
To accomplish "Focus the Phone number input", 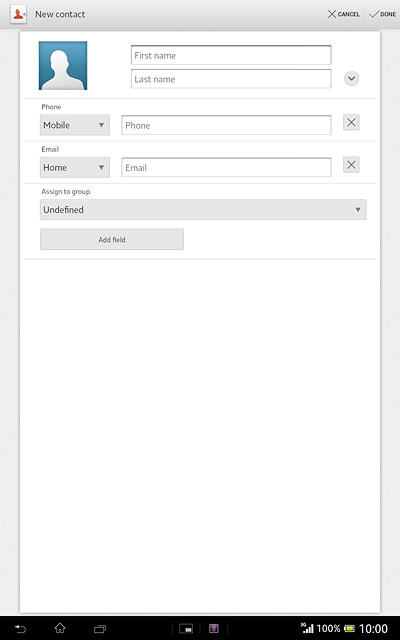I will pos(226,125).
